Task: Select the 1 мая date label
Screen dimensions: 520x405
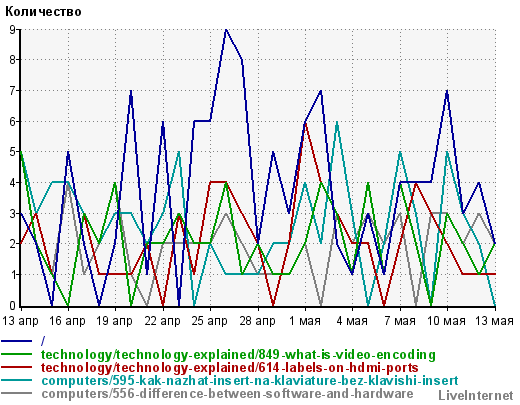Action: [x=305, y=321]
